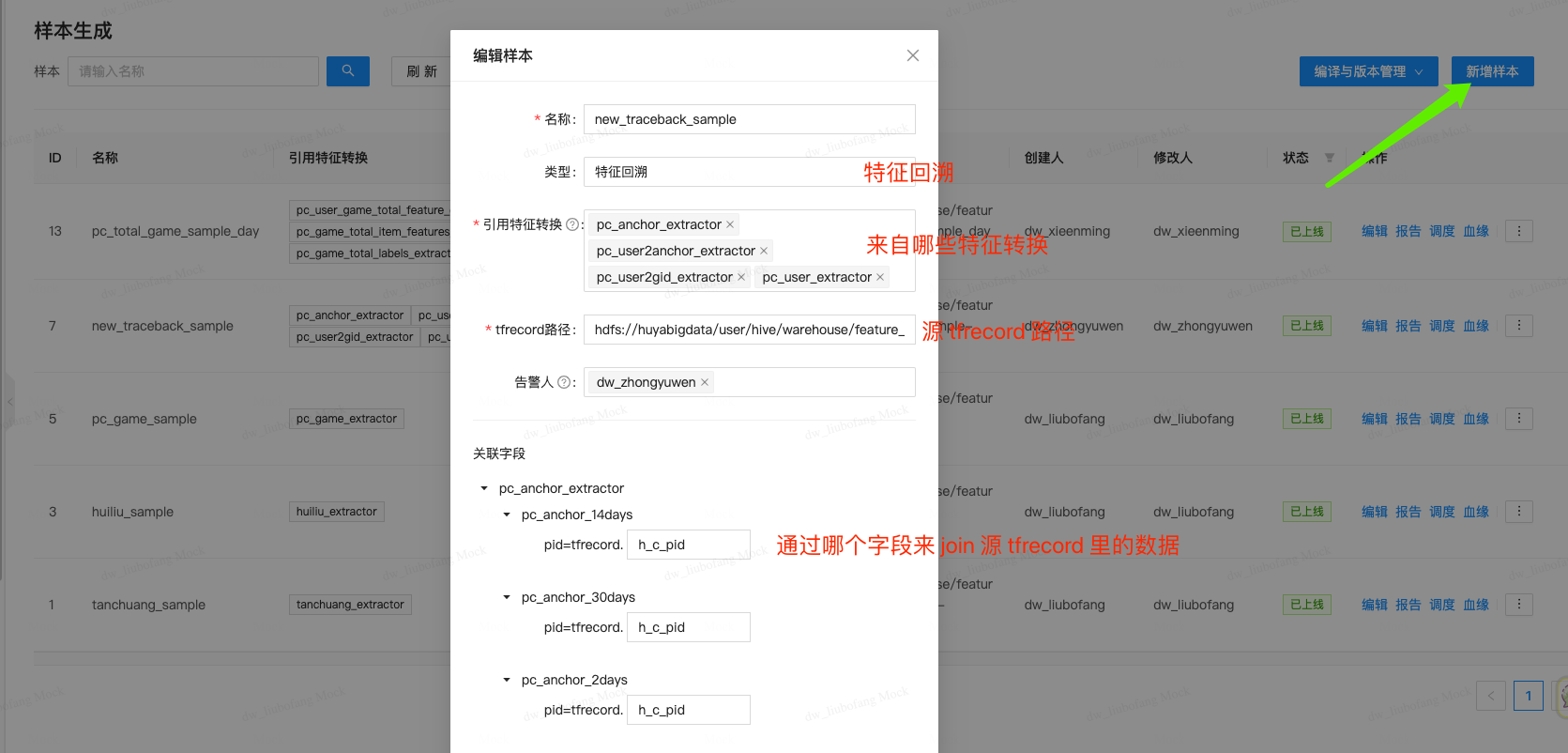Screen dimensions: 1568x753
Task: Click the 新增样本 button
Action: [x=1492, y=71]
